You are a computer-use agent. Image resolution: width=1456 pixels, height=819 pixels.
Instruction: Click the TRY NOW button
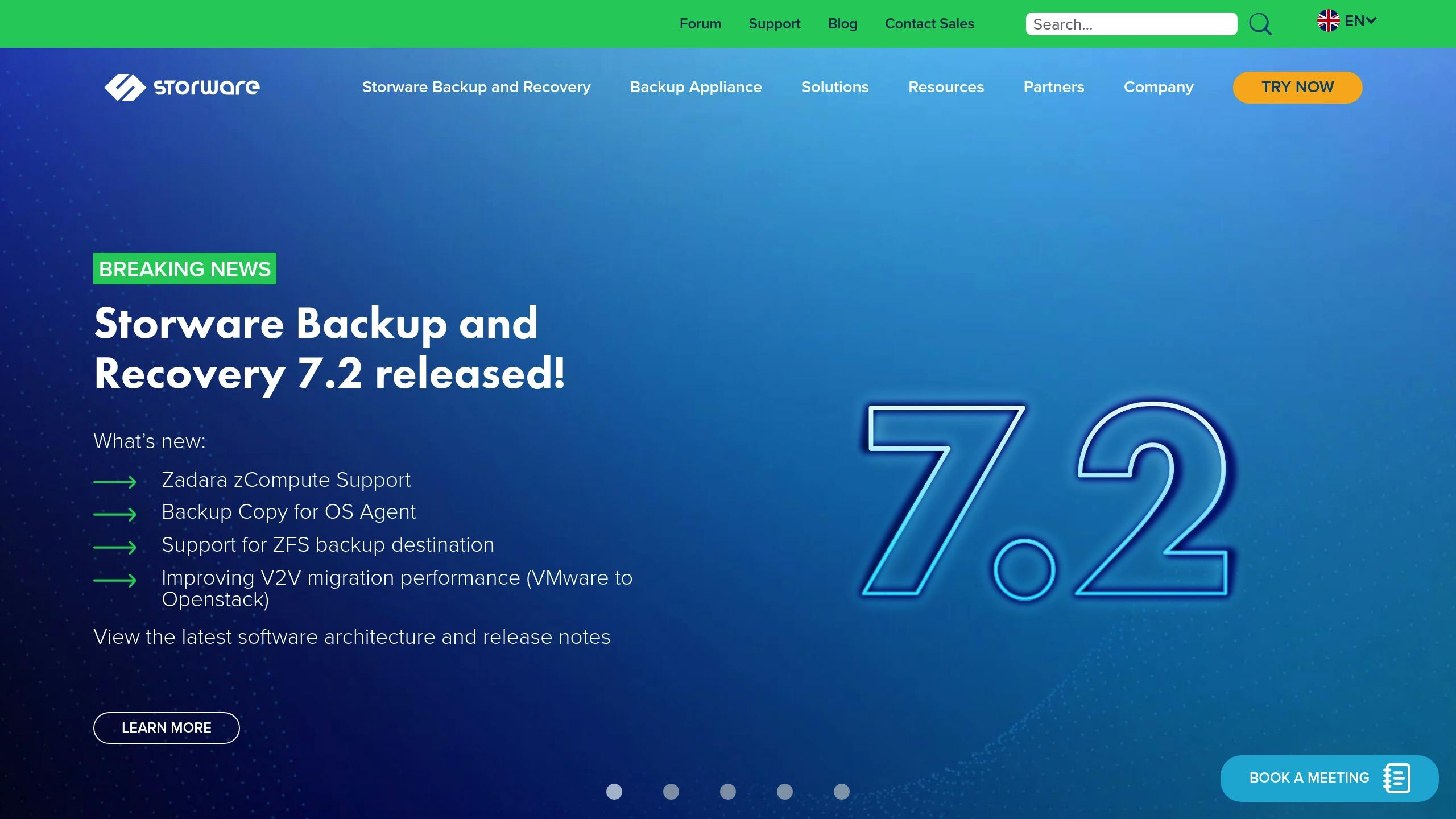tap(1297, 87)
